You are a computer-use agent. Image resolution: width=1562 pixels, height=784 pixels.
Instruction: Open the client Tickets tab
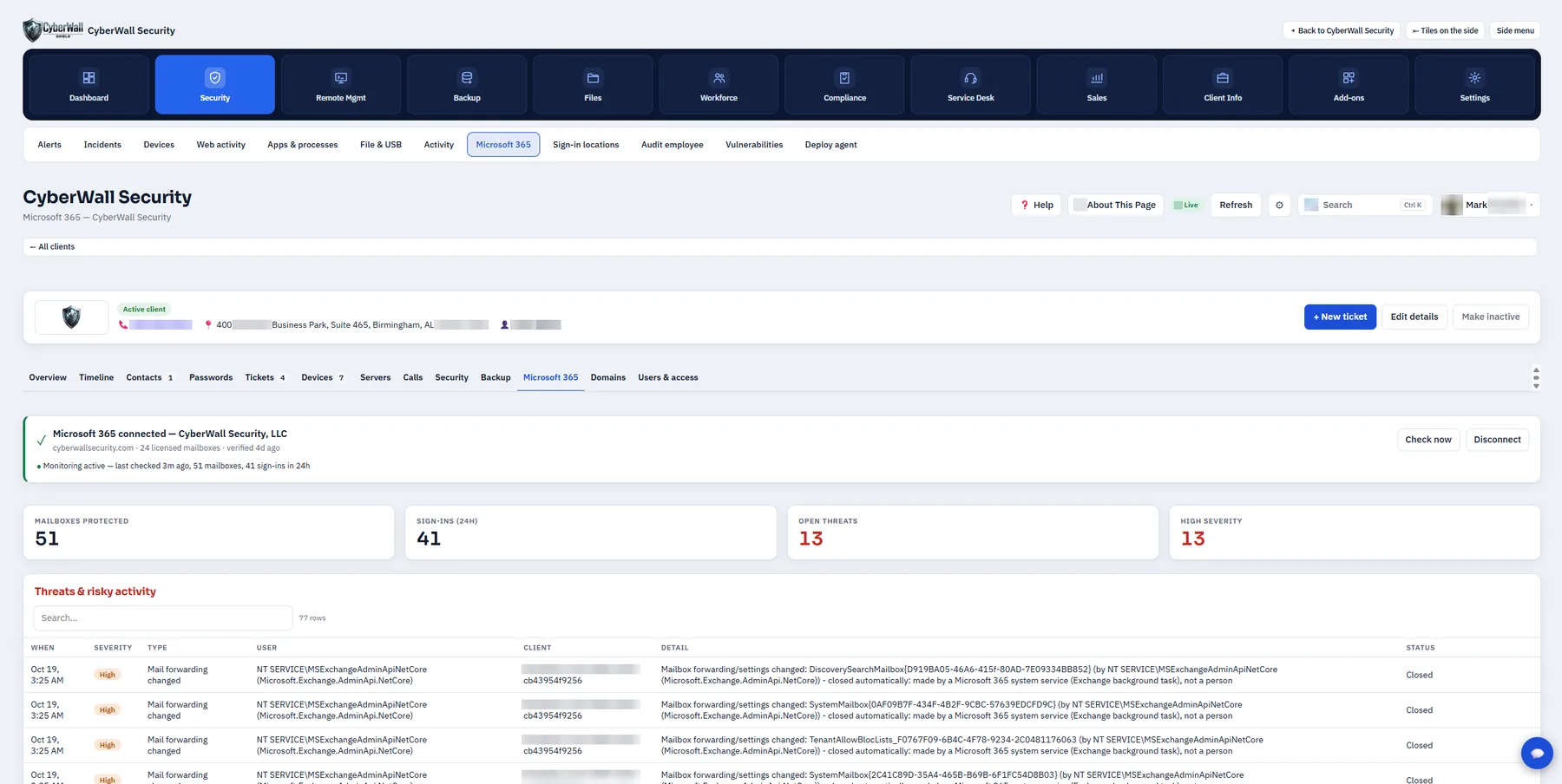click(x=265, y=377)
